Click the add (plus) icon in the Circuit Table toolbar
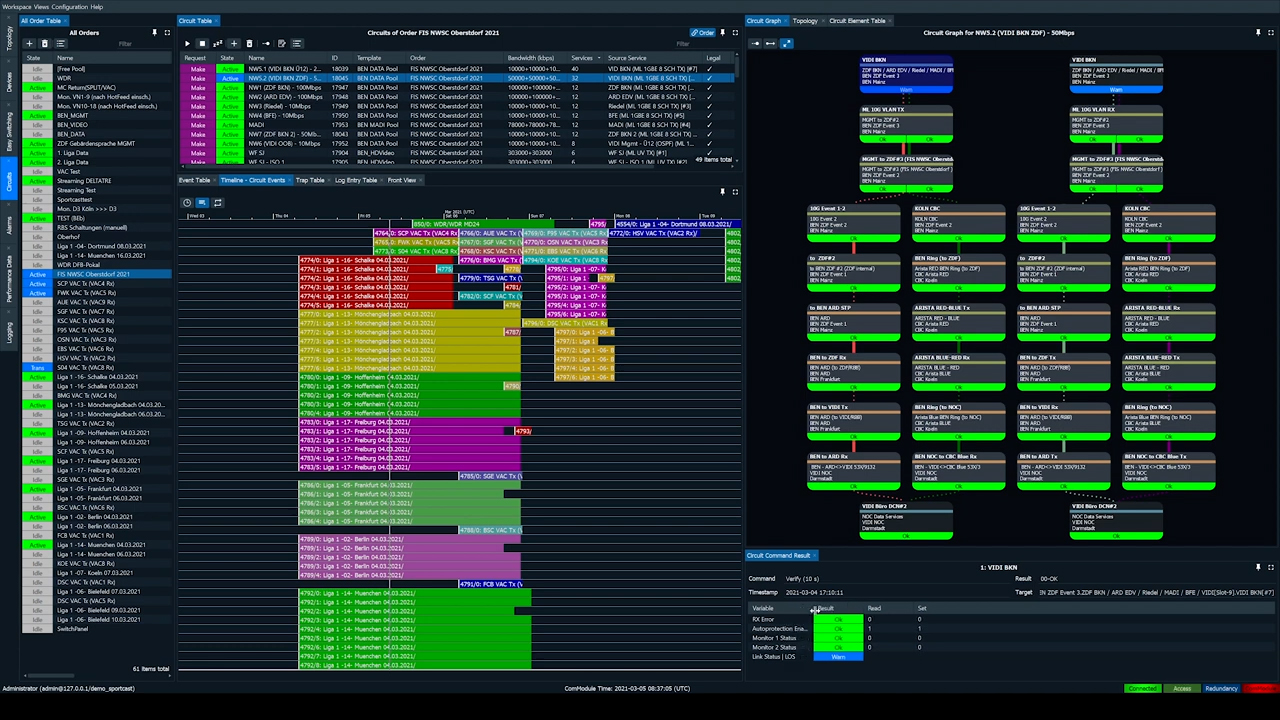This screenshot has height=720, width=1280. [x=234, y=44]
